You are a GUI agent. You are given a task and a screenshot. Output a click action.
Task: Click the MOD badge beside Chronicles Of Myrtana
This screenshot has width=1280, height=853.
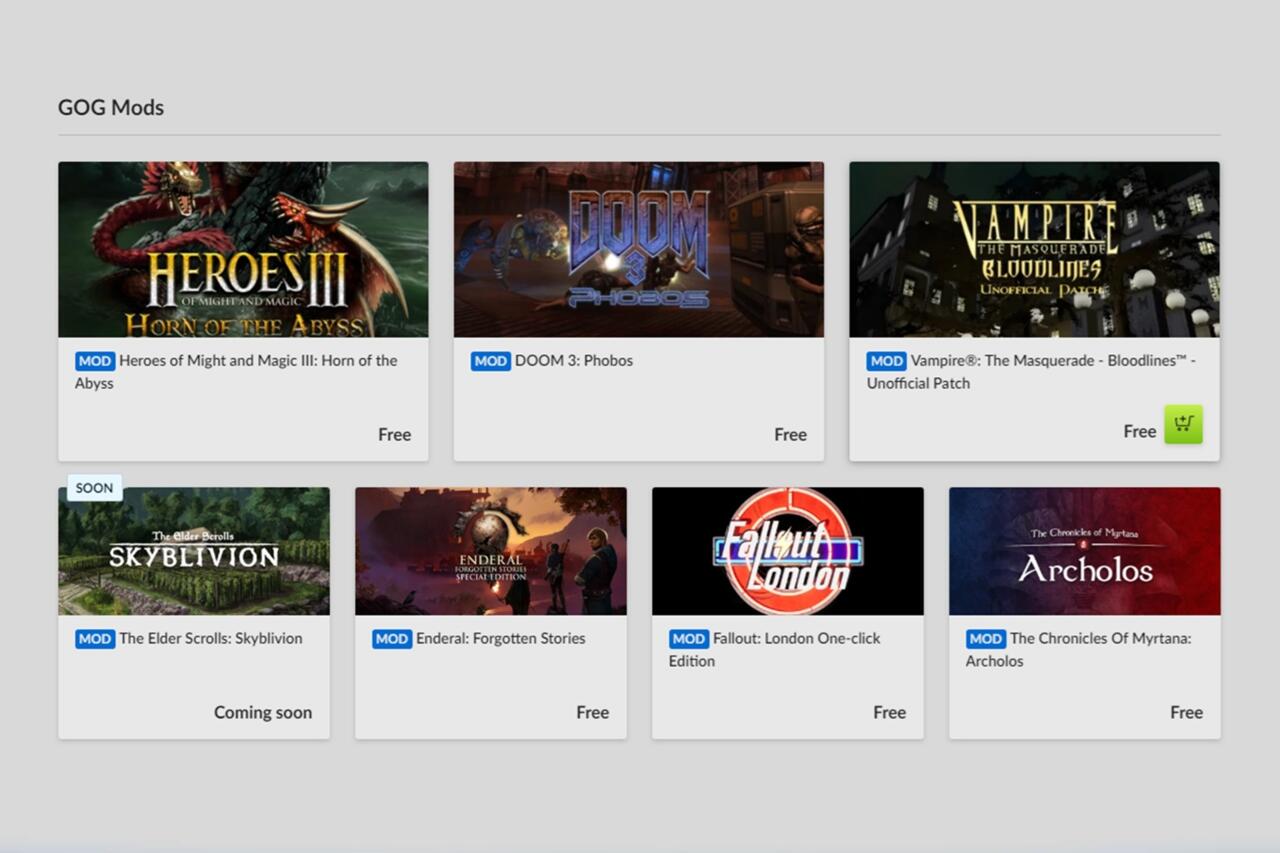click(986, 639)
